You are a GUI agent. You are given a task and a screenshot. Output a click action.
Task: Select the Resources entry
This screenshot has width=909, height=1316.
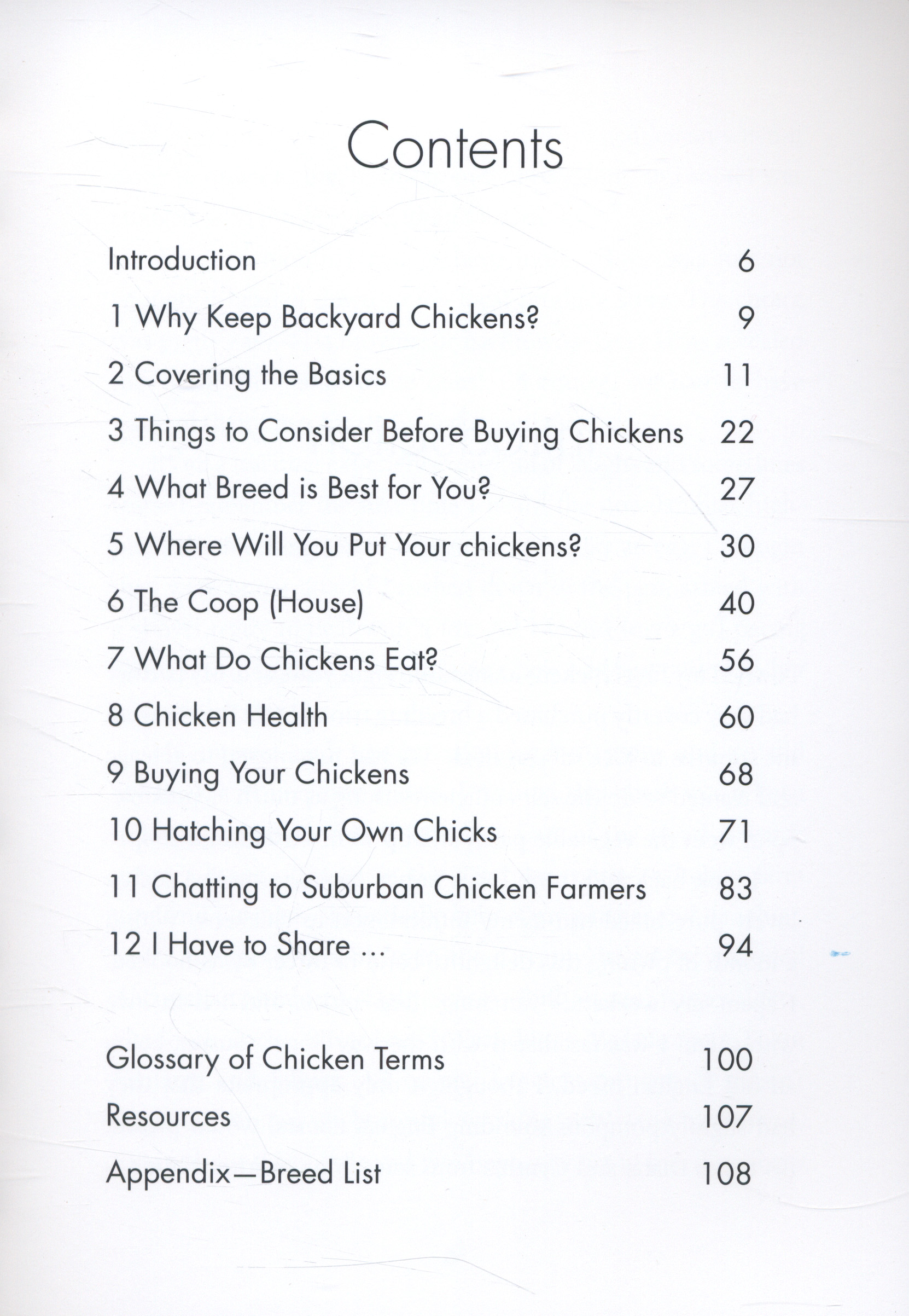tap(168, 1116)
